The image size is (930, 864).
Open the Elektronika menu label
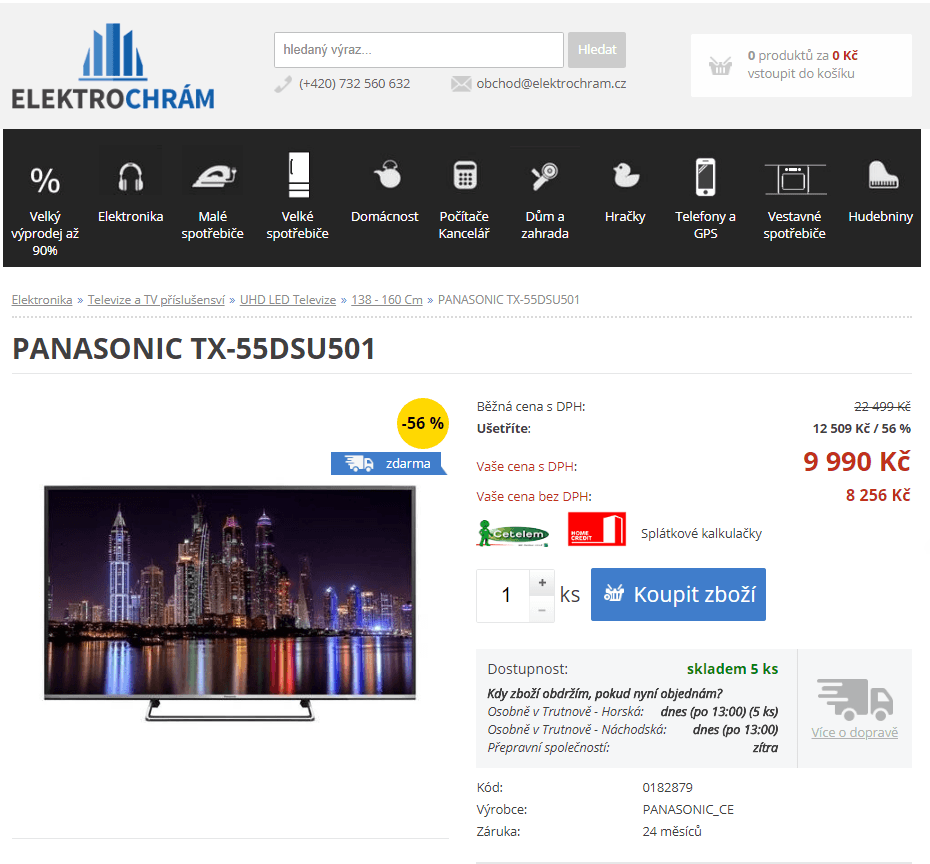pyautogui.click(x=130, y=216)
